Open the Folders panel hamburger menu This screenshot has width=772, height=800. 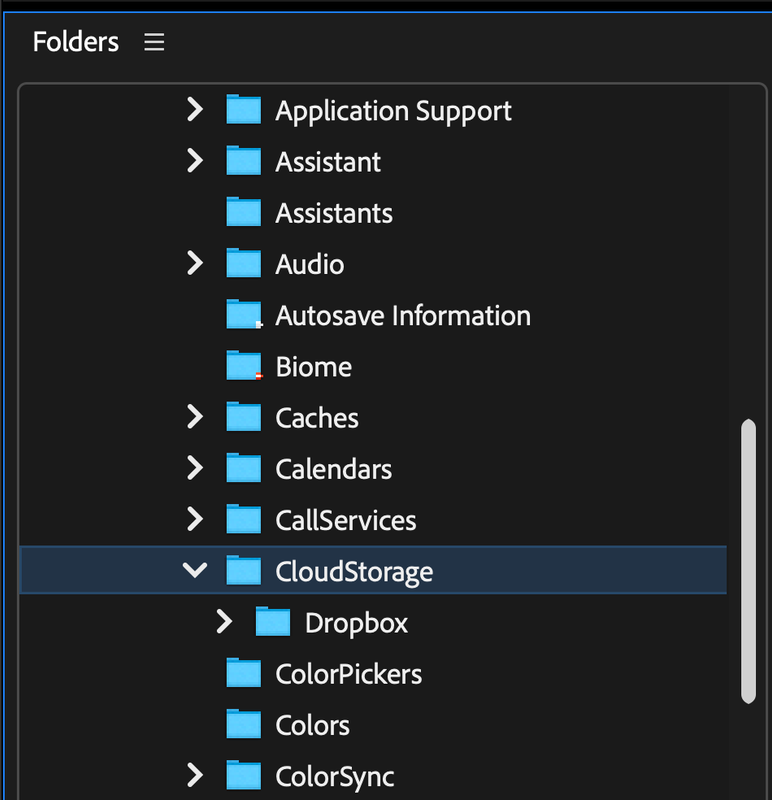click(154, 43)
